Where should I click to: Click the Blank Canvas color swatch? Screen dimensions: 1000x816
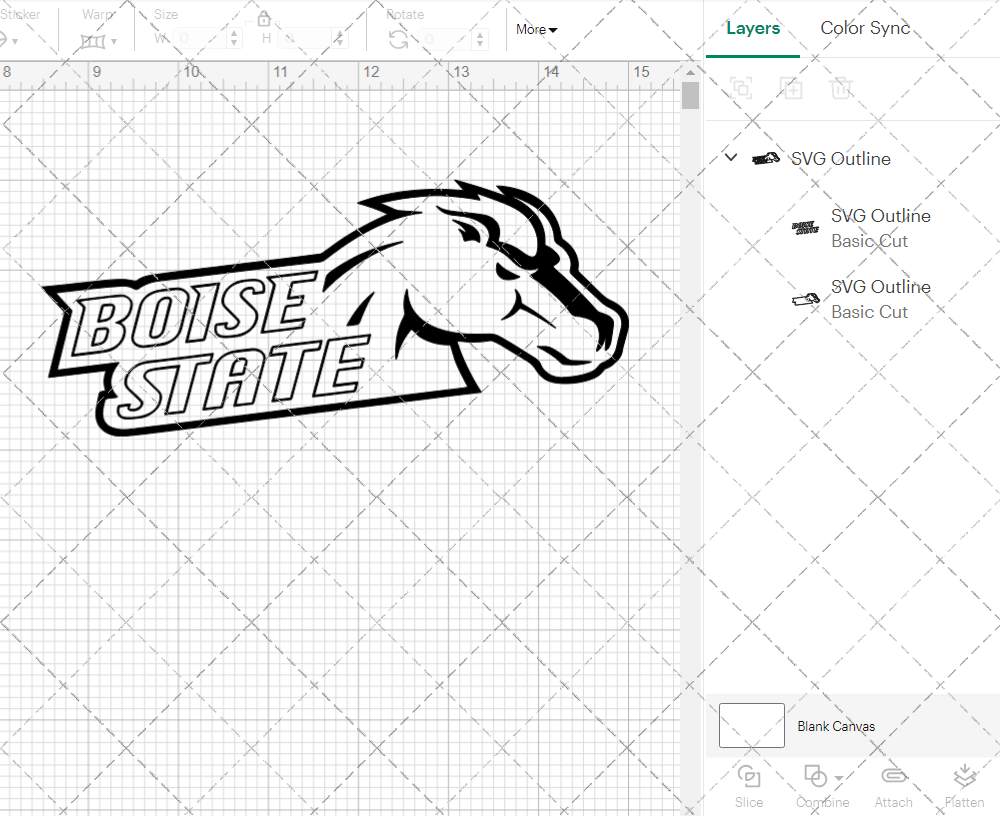[x=751, y=726]
